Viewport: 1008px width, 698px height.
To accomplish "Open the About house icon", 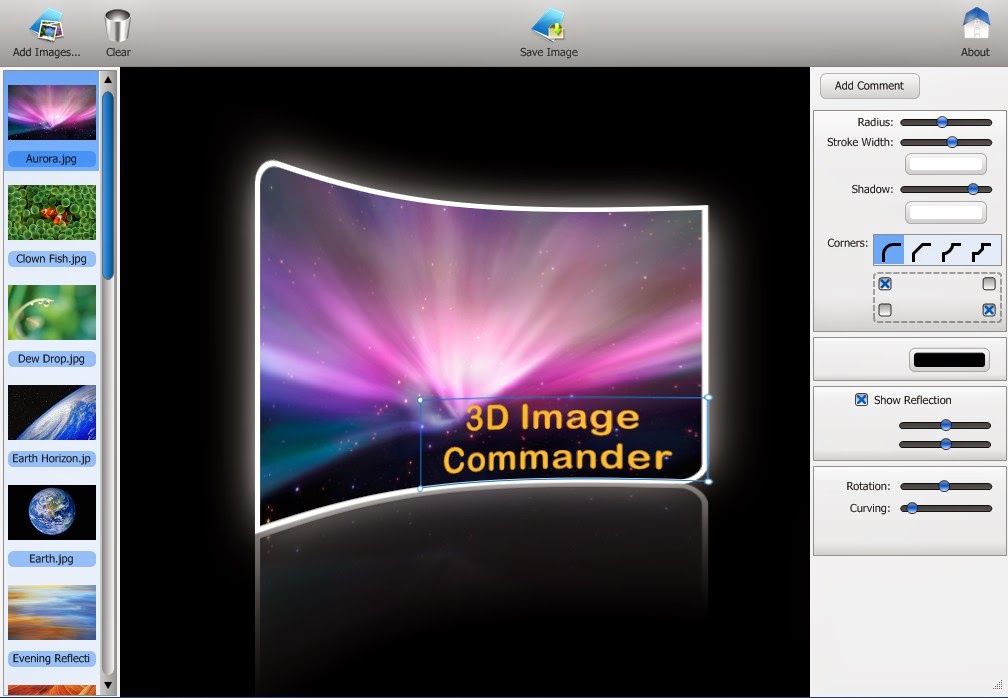I will [976, 24].
